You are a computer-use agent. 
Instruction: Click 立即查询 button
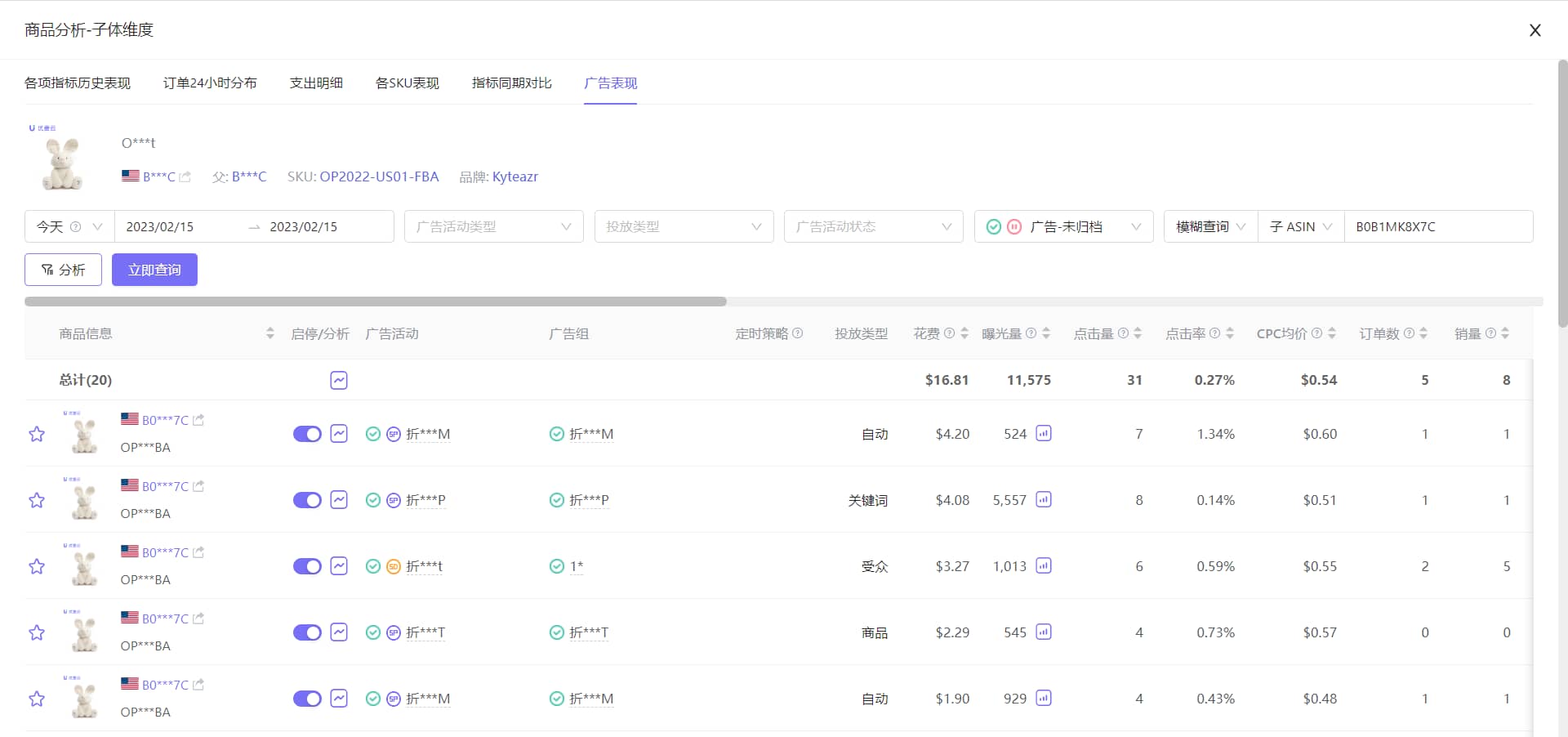pos(154,270)
